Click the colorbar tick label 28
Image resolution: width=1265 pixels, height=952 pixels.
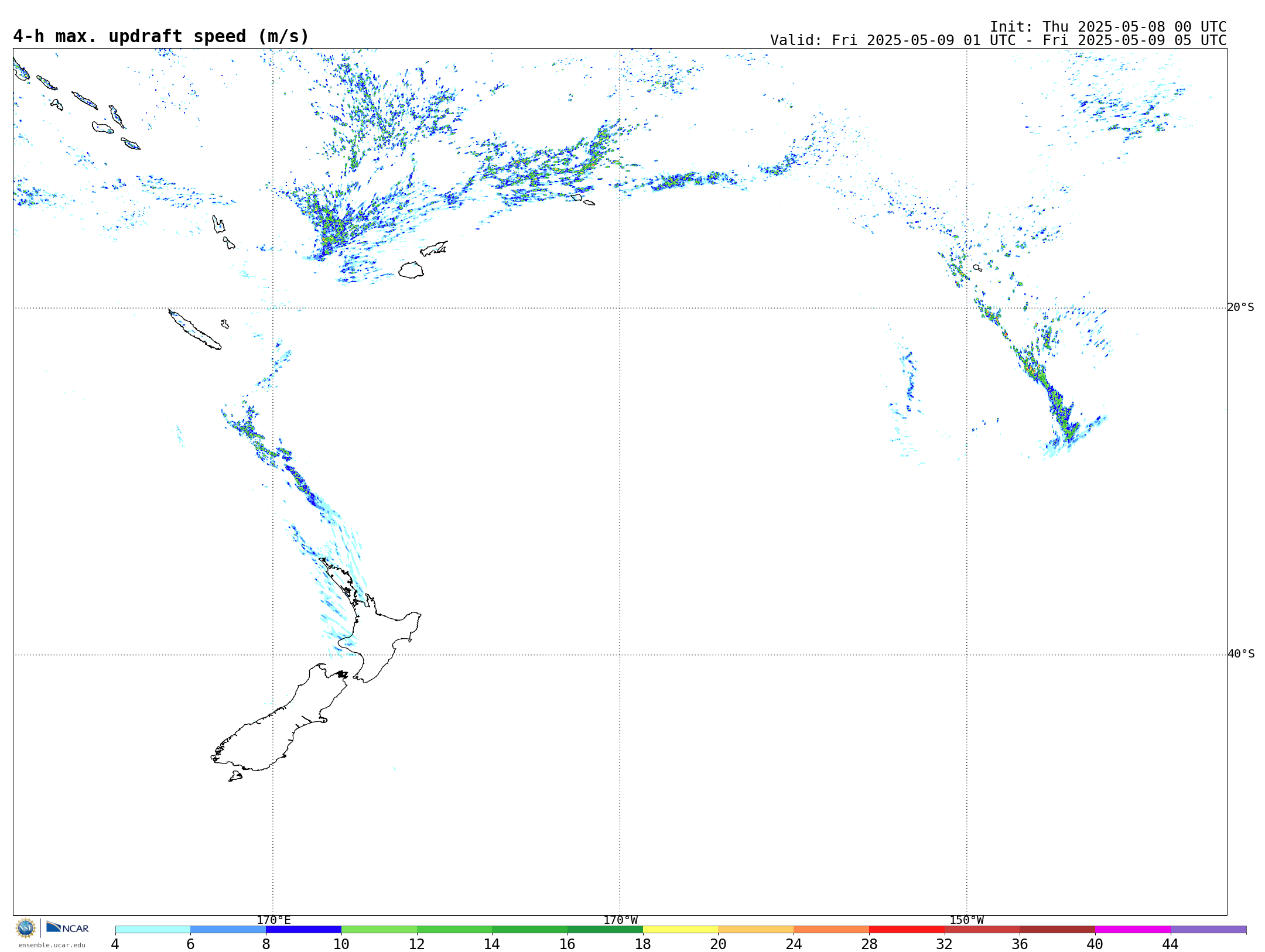[x=869, y=944]
